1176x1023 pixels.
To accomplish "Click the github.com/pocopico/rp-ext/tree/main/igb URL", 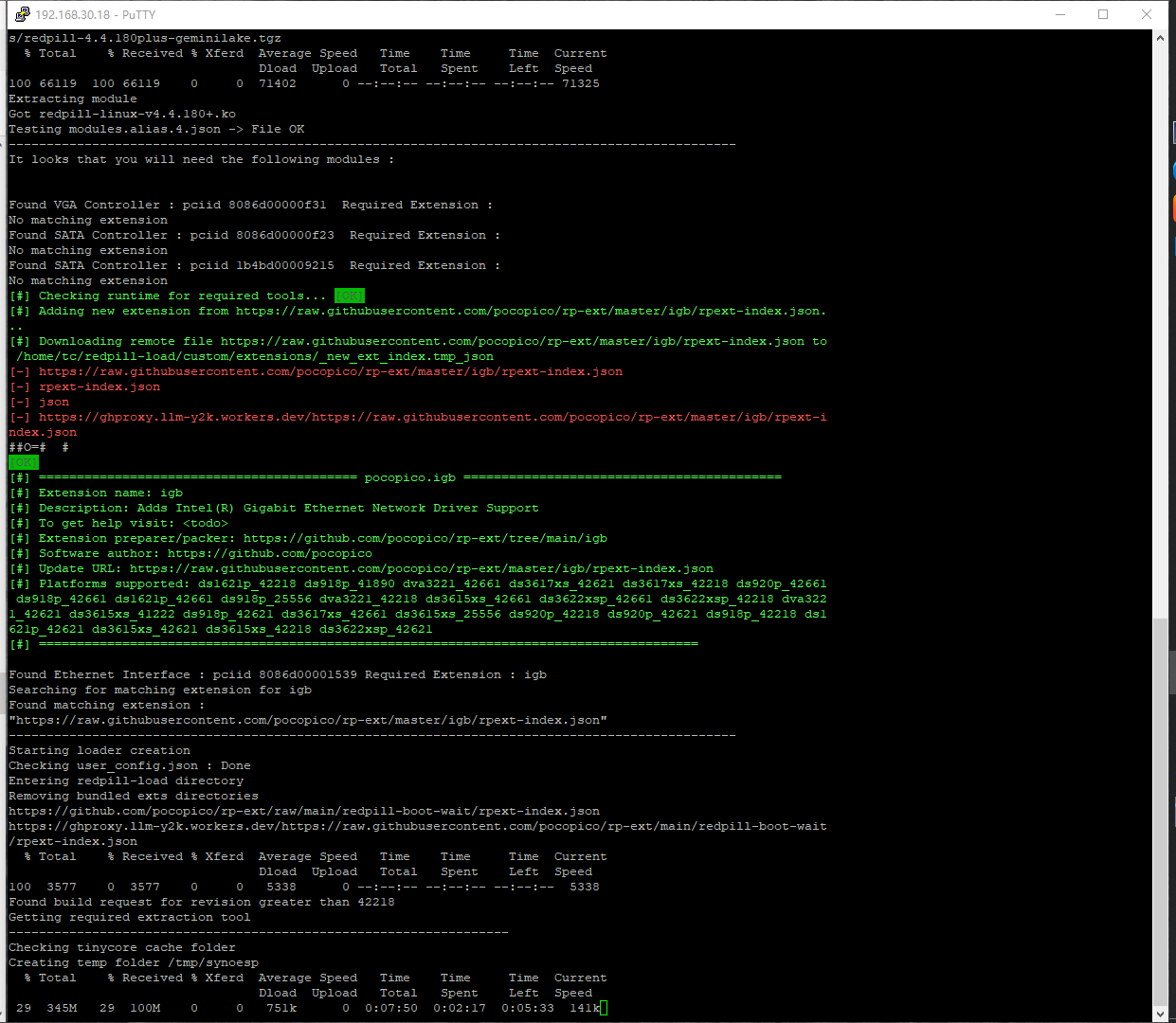I will [425, 538].
